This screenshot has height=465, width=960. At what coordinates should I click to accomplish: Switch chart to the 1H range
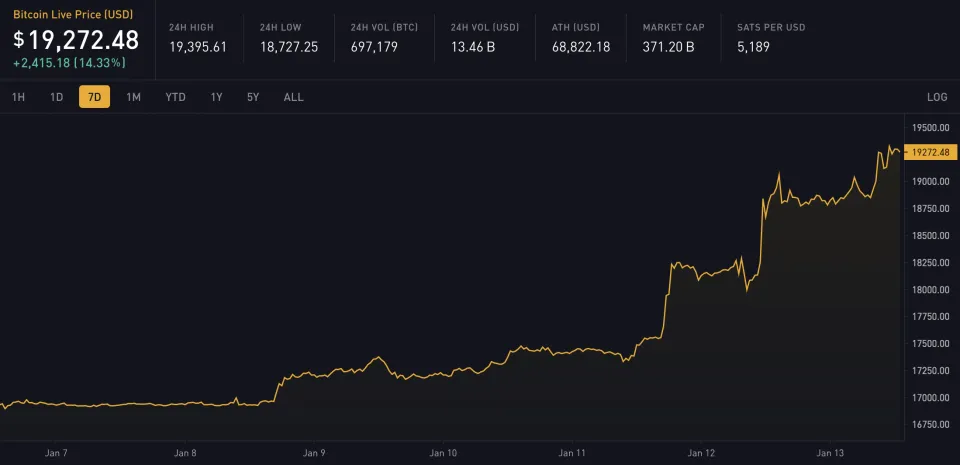coord(18,97)
